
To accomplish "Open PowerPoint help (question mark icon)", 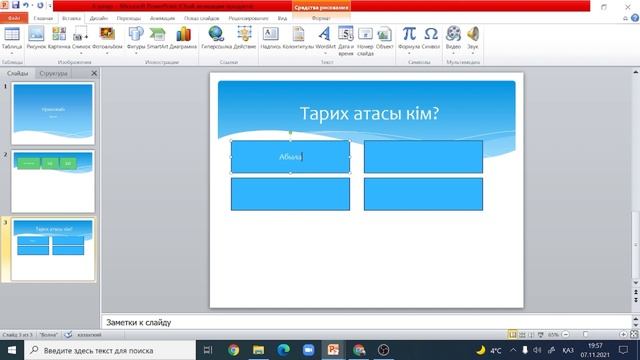I will point(635,18).
